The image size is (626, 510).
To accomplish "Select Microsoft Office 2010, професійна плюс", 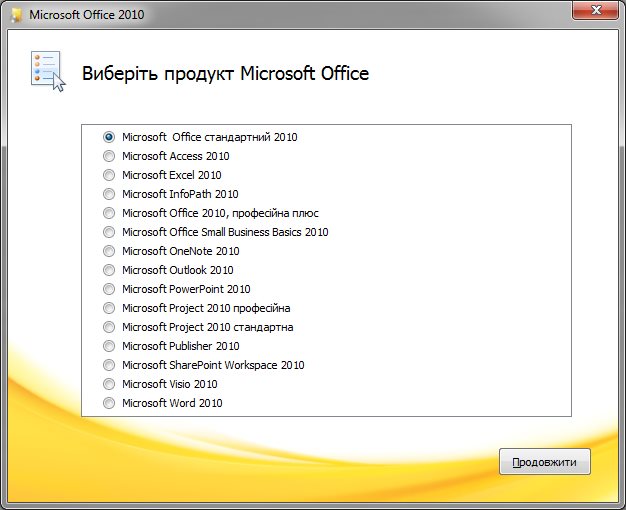I will [109, 213].
